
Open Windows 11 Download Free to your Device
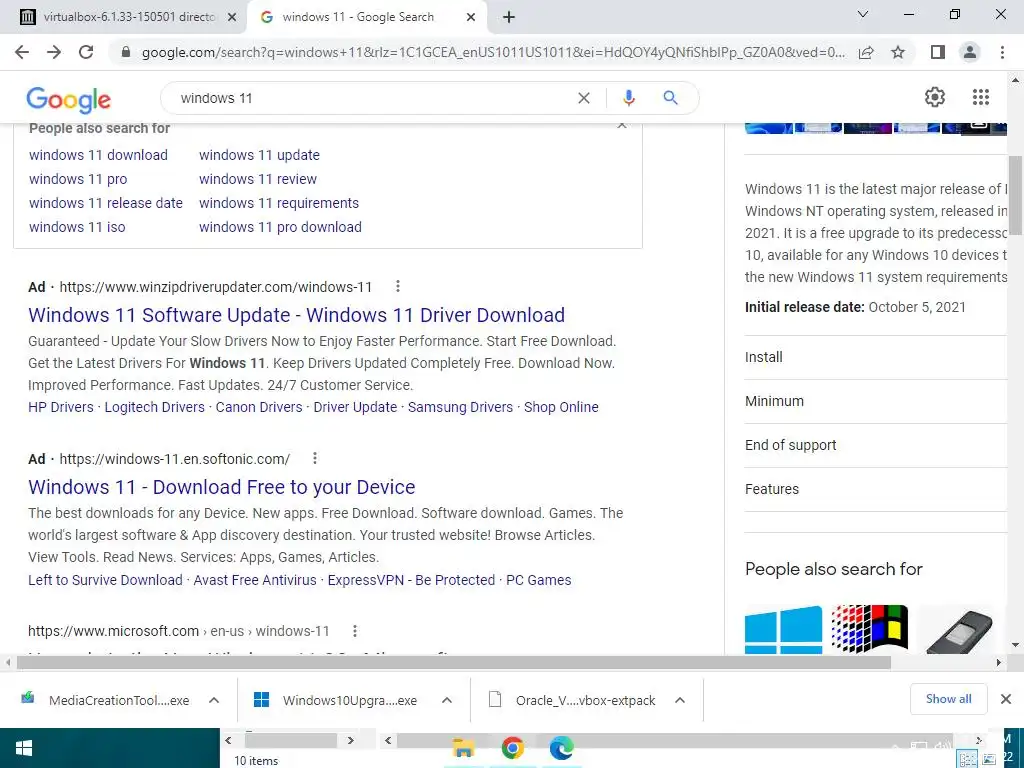click(221, 487)
